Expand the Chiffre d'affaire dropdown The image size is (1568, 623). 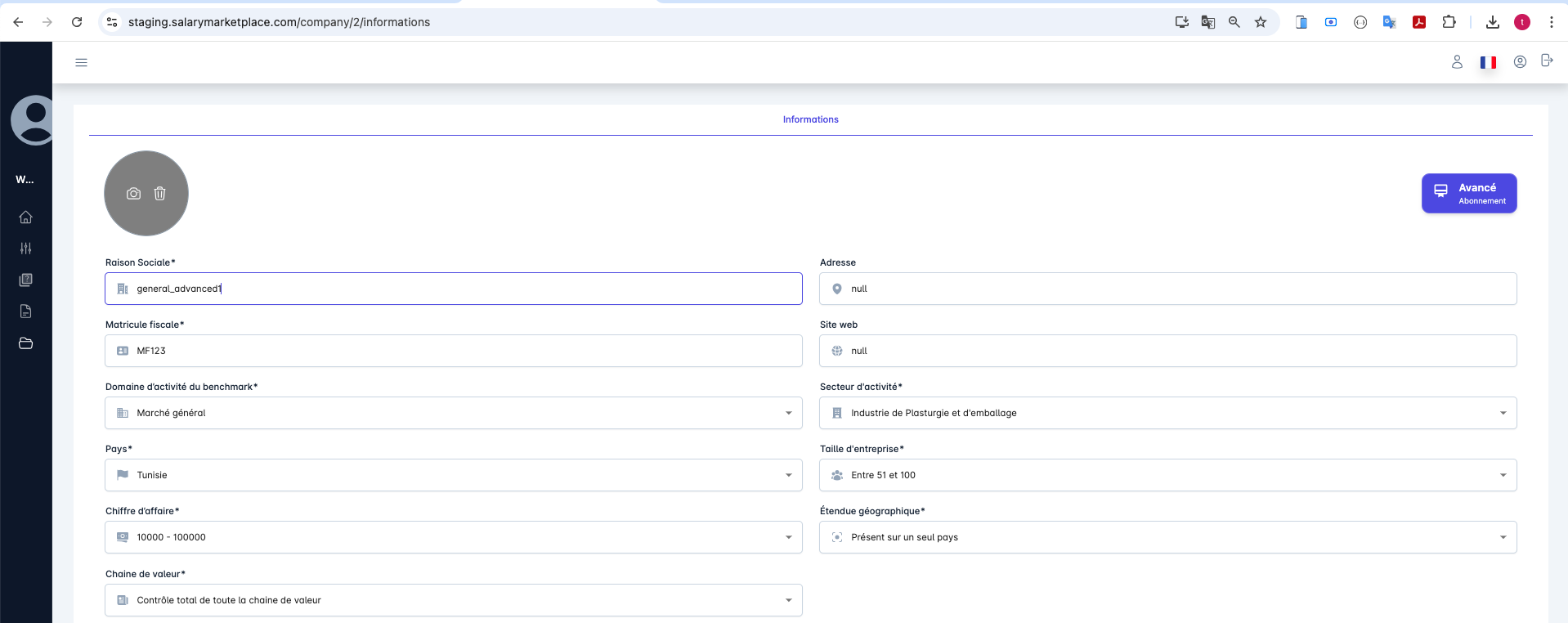pyautogui.click(x=453, y=537)
